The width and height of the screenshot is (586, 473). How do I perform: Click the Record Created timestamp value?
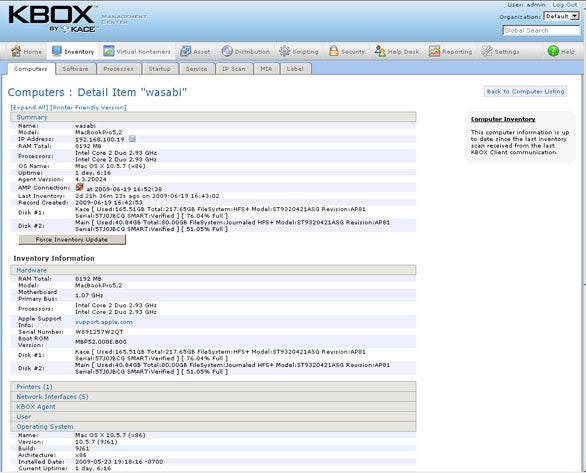point(109,203)
